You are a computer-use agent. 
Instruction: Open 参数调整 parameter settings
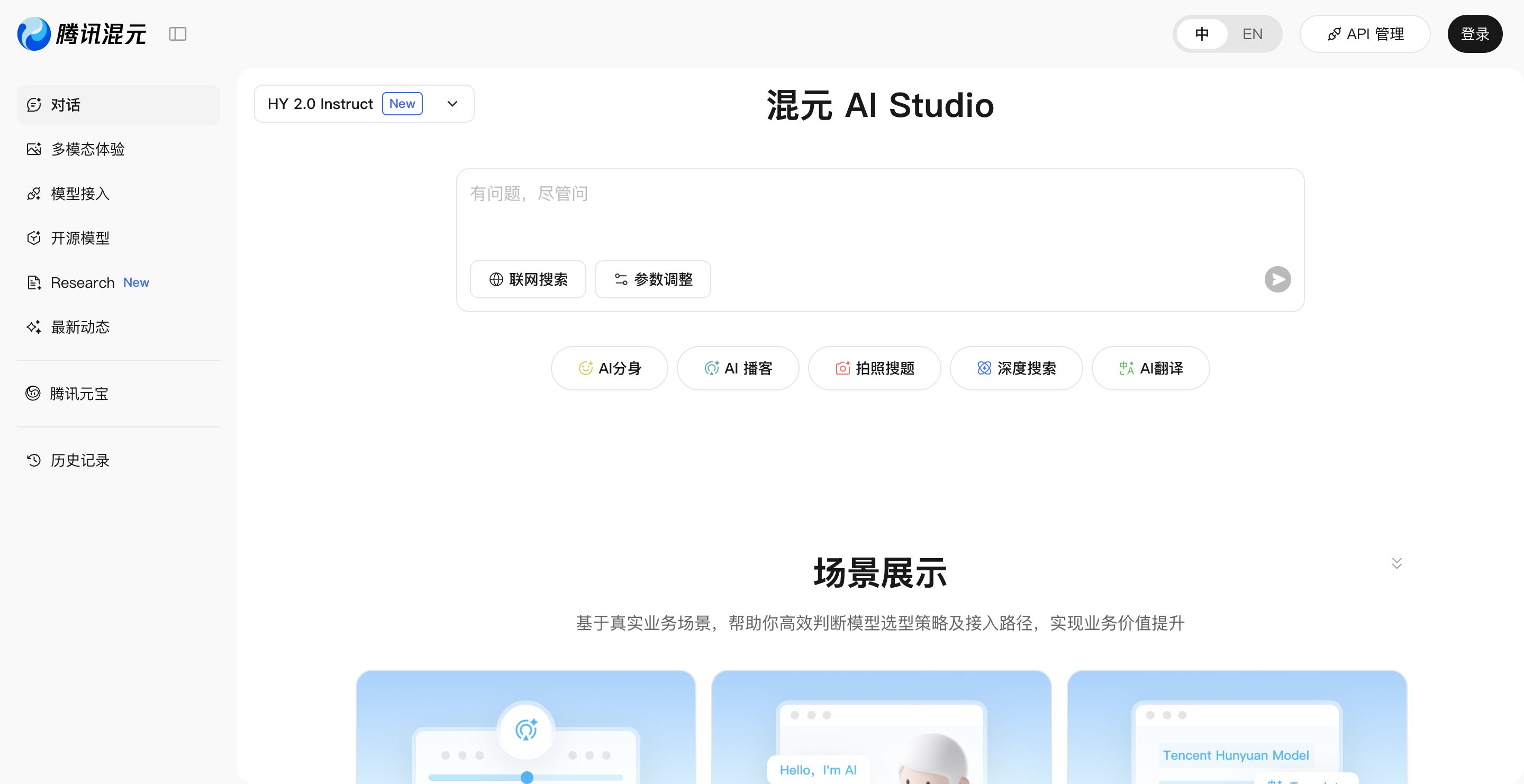tap(652, 279)
